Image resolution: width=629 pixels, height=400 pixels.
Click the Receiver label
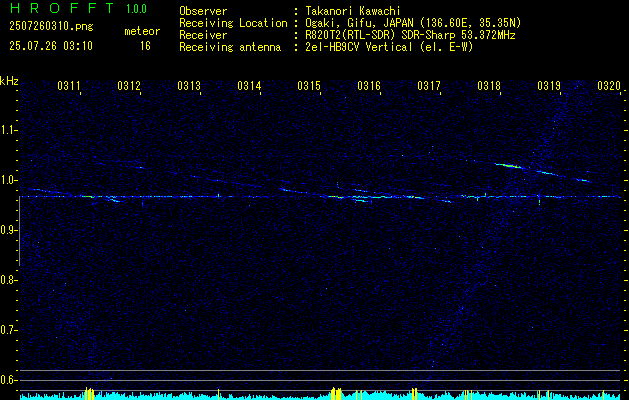click(203, 35)
